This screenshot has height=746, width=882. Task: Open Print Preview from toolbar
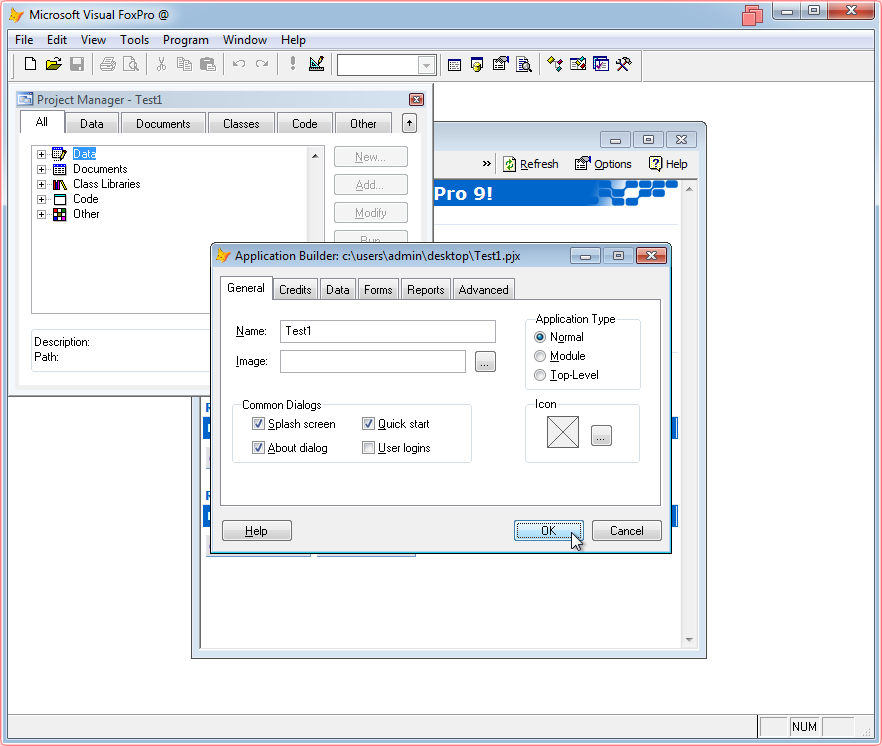point(131,64)
